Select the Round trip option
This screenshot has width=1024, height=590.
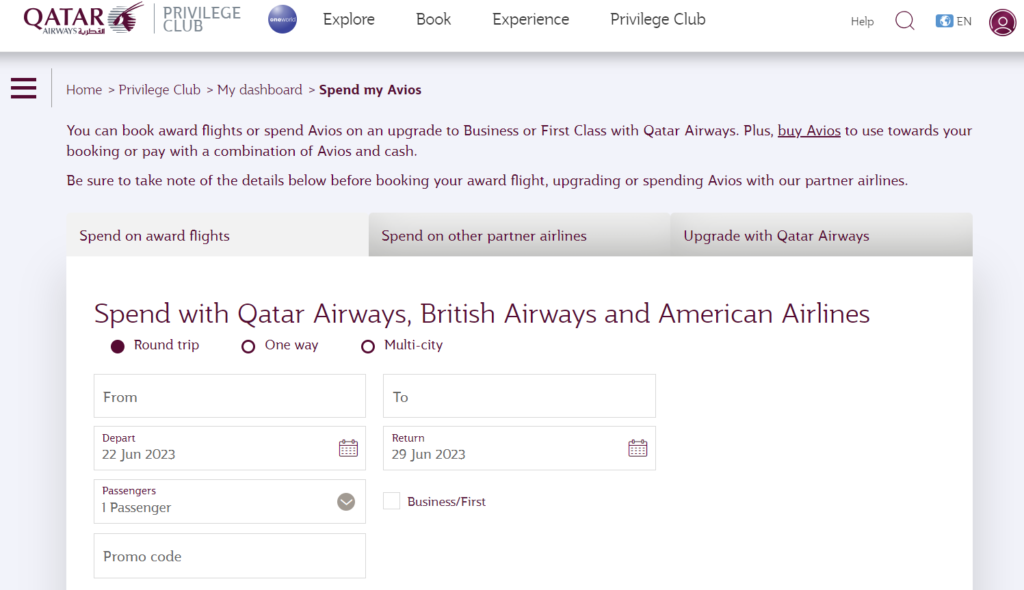tap(118, 346)
